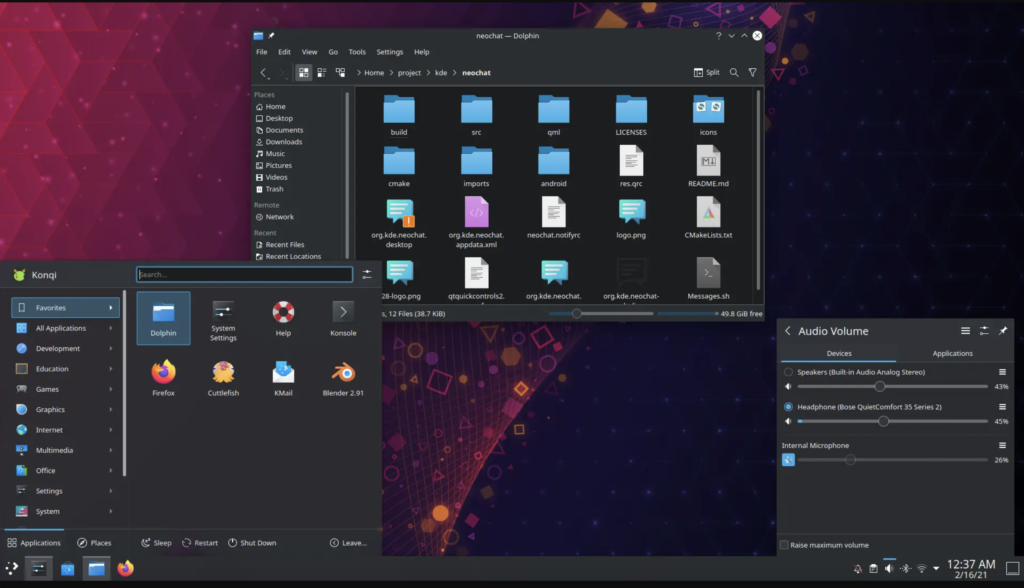1024x588 pixels.
Task: Switch Dolphin to Icons view mode
Action: [x=304, y=73]
